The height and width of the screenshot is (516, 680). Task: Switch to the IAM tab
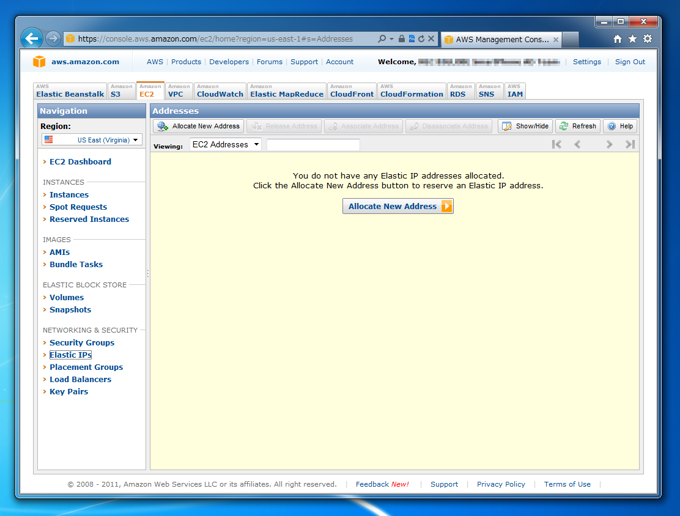tap(515, 91)
